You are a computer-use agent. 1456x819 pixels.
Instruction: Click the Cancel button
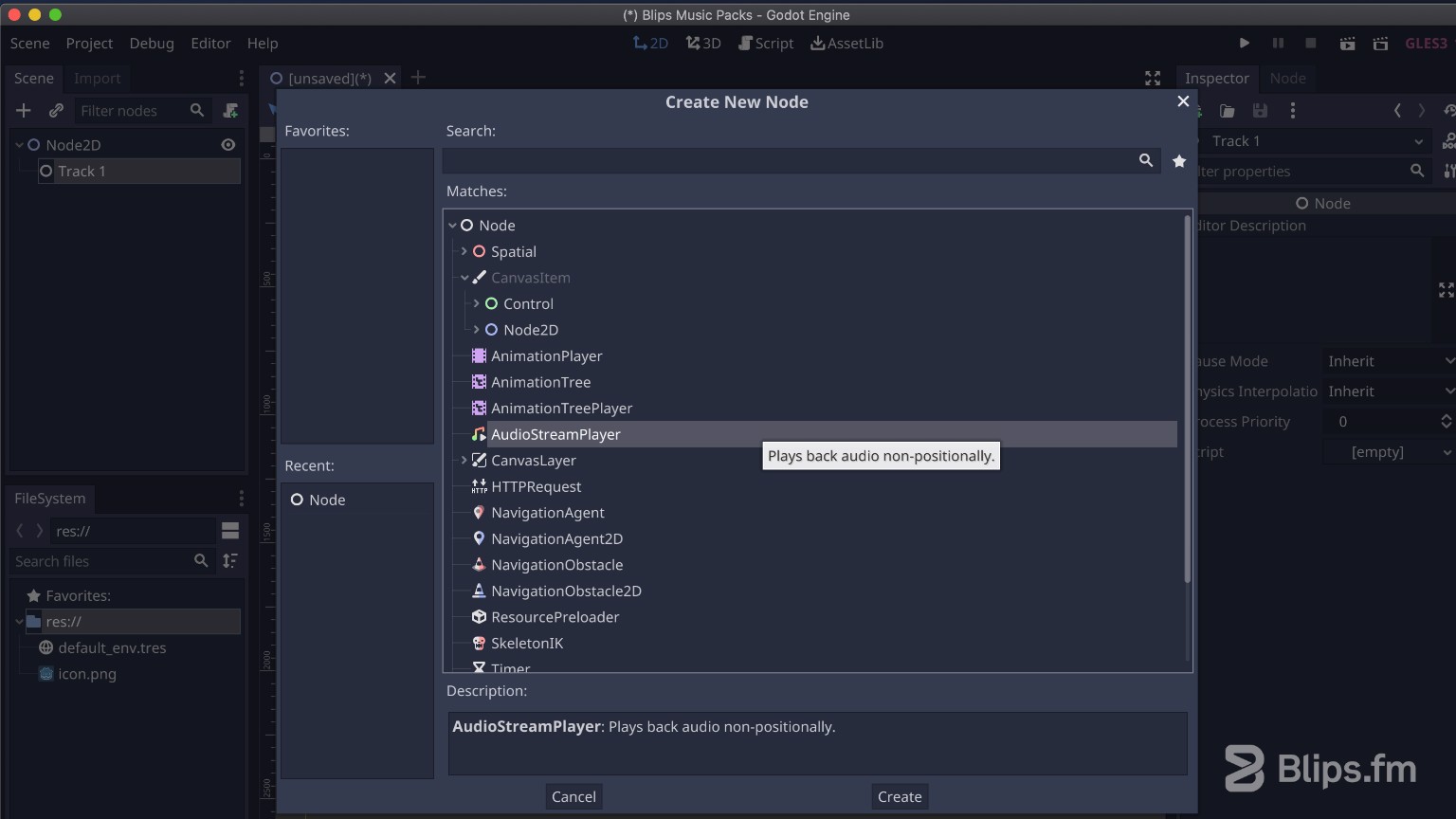pyautogui.click(x=573, y=796)
